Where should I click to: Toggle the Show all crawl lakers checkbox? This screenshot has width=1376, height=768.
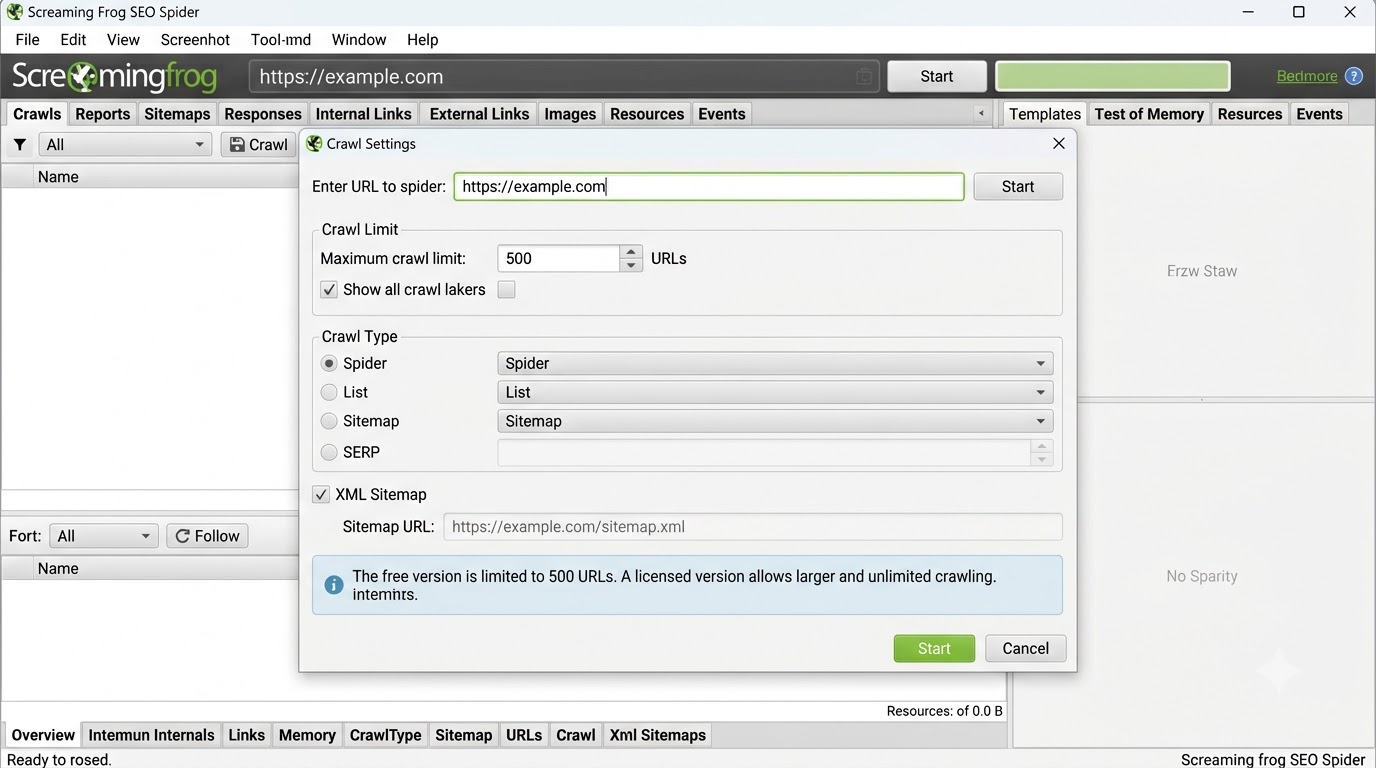click(329, 290)
